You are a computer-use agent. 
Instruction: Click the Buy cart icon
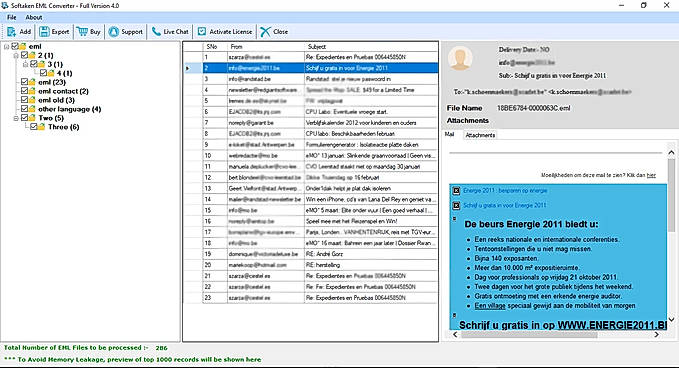coord(82,32)
